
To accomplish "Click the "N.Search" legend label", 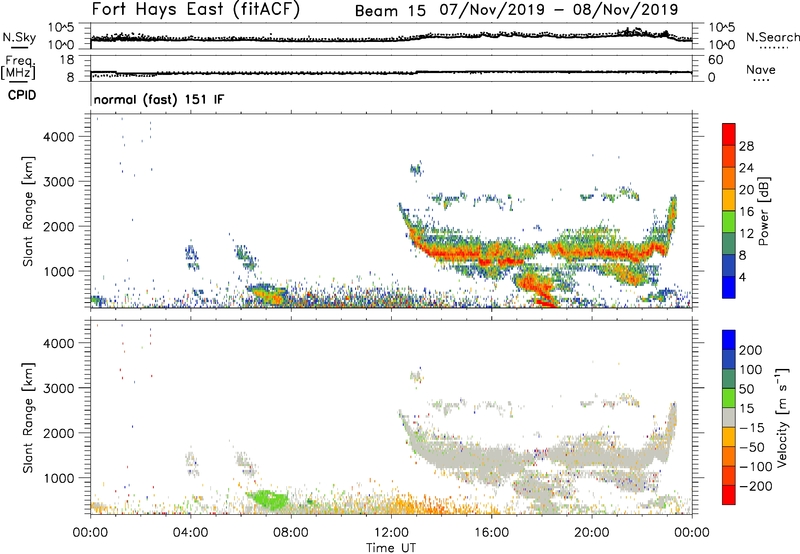I will [772, 37].
